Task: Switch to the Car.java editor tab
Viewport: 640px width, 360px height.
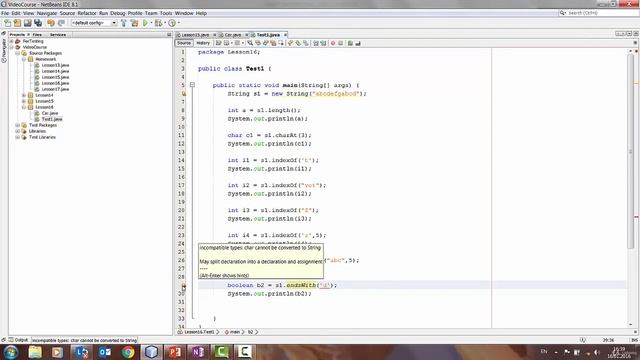Action: pyautogui.click(x=233, y=35)
